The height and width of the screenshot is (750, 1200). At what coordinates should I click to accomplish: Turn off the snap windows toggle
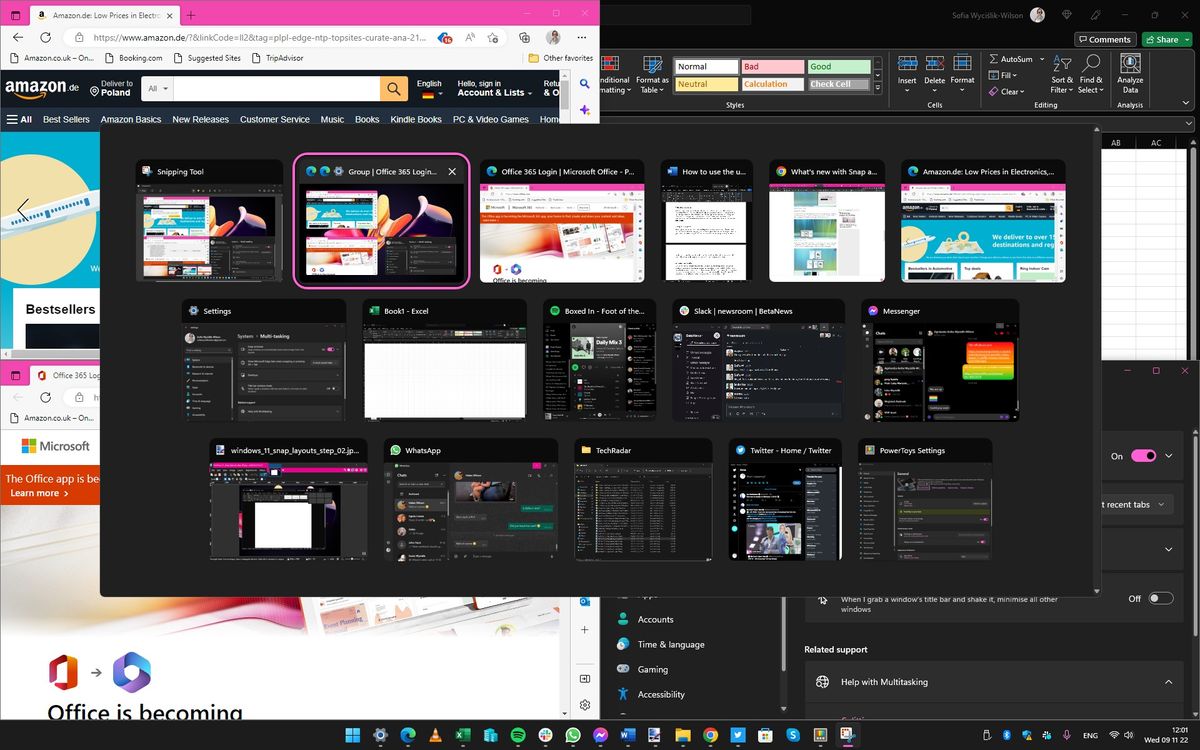pos(1143,455)
